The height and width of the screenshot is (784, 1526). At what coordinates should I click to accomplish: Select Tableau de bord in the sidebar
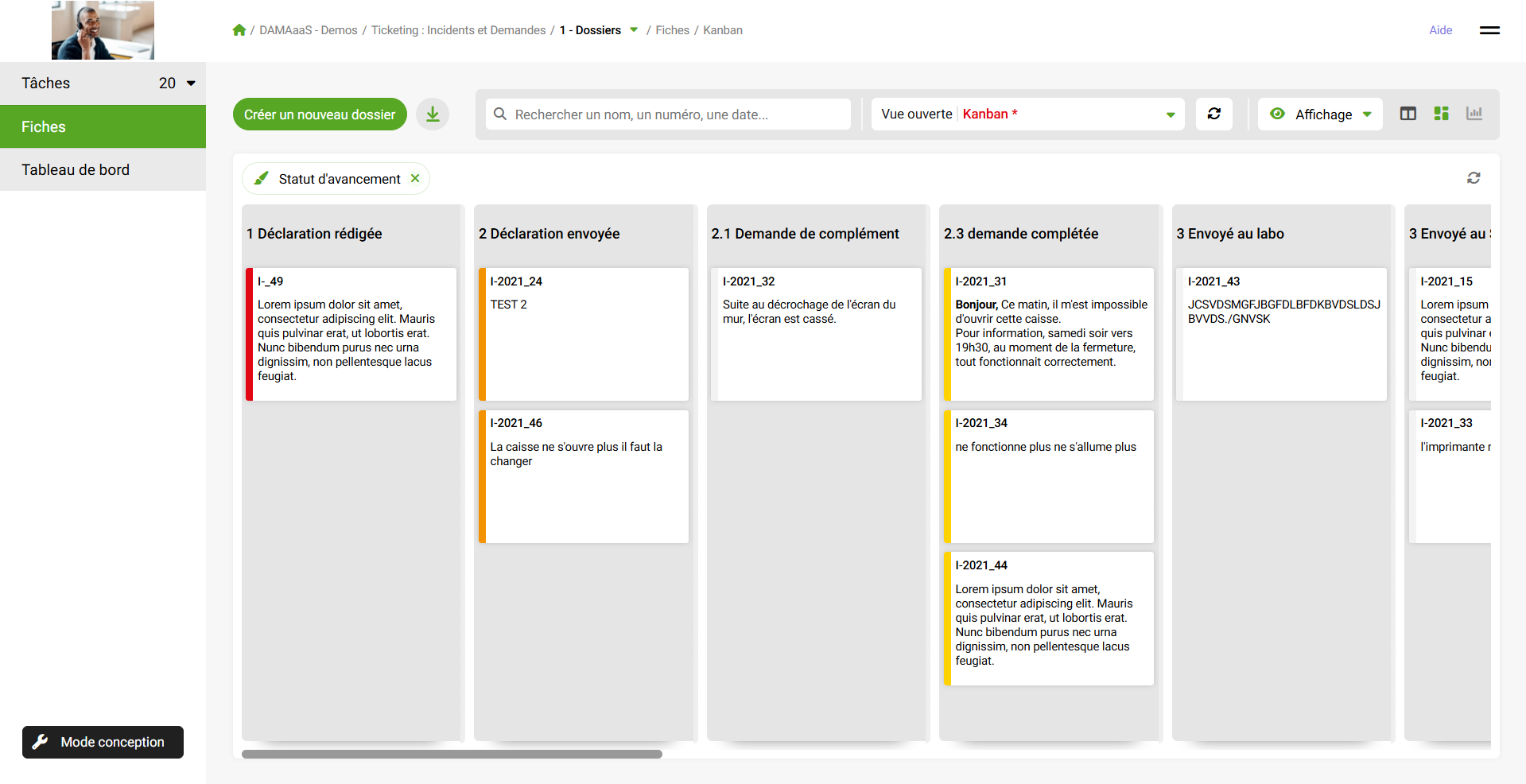[x=76, y=169]
